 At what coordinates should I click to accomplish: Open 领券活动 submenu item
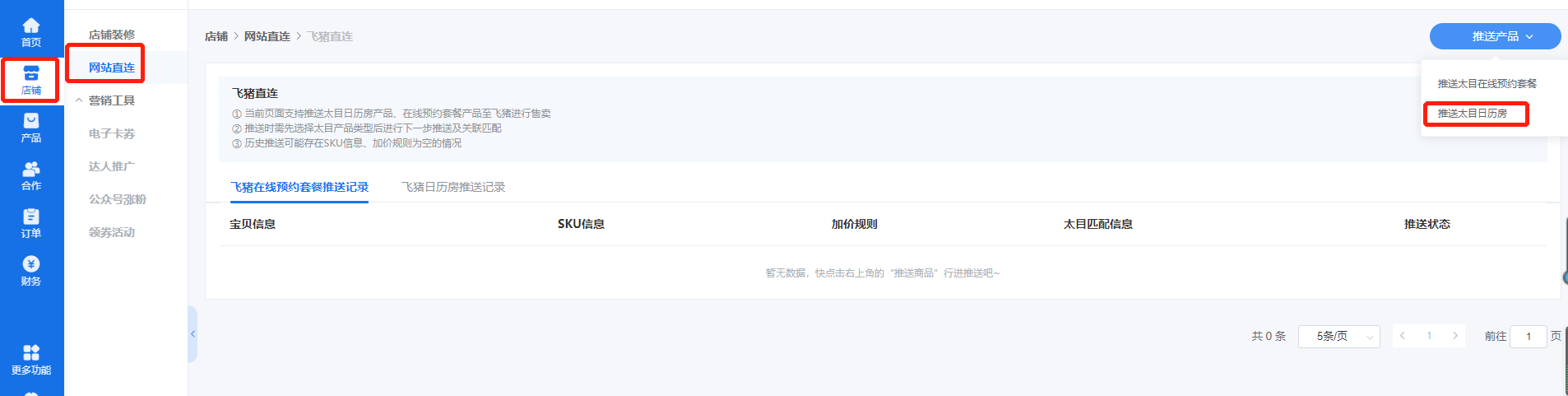tap(112, 232)
